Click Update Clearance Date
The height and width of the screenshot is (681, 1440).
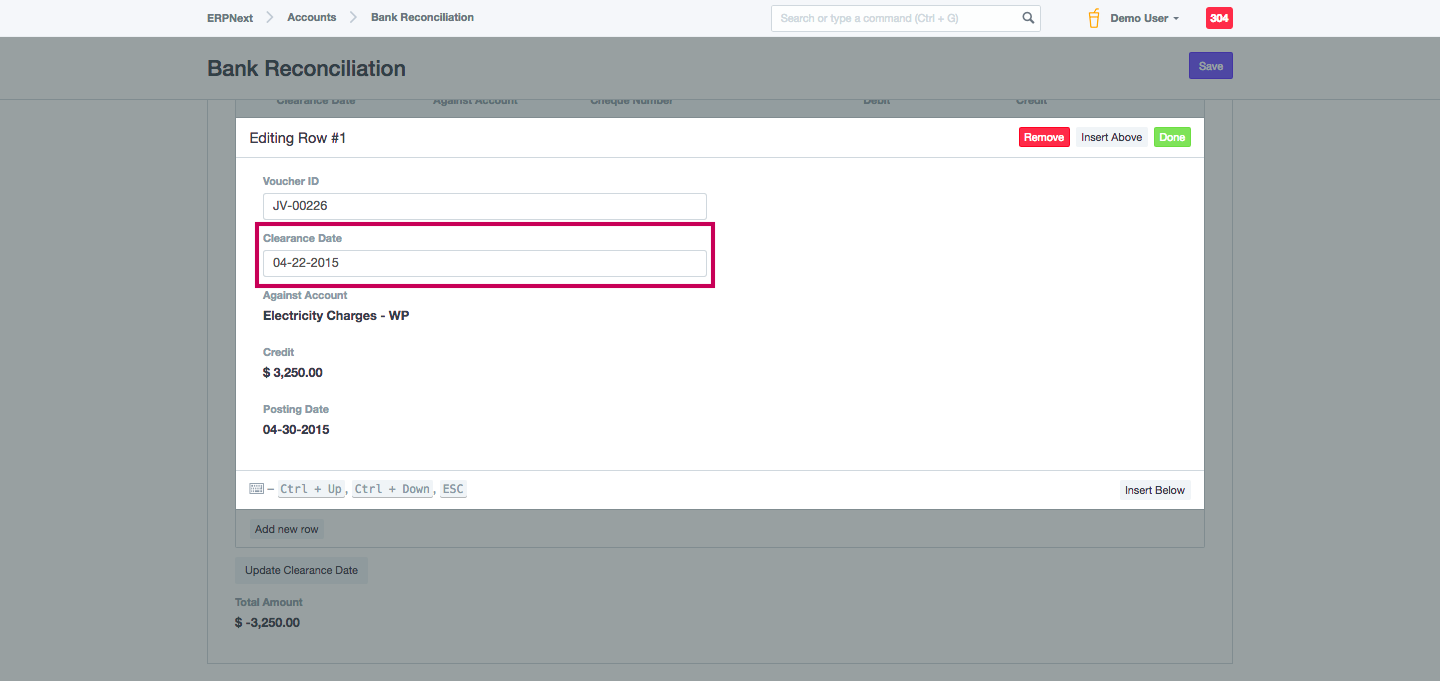pos(301,569)
